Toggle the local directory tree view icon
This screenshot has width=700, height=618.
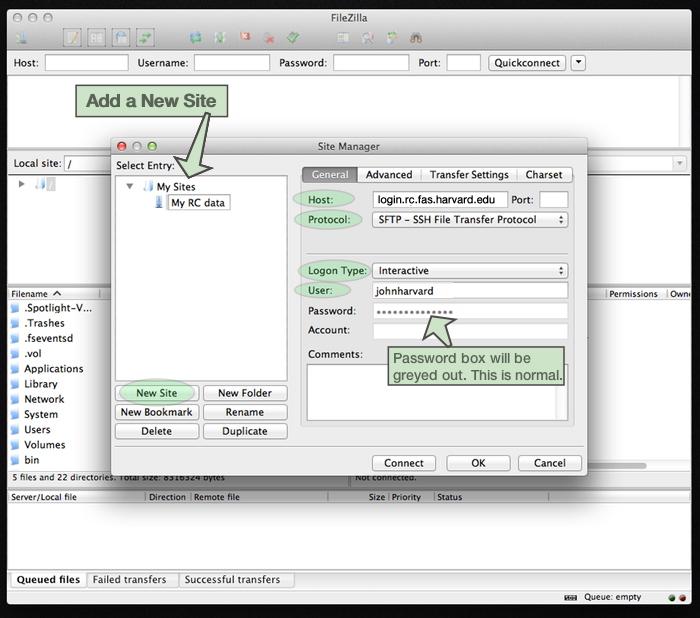(96, 38)
